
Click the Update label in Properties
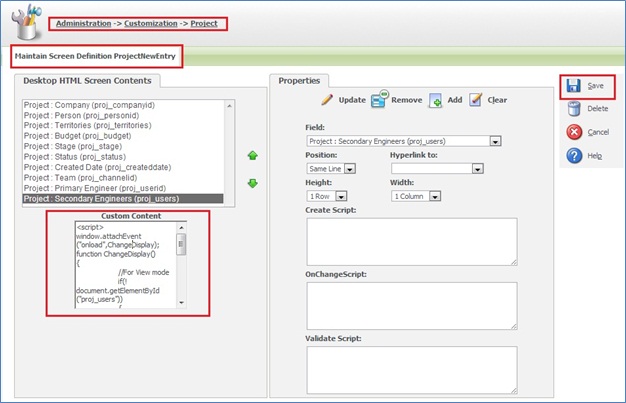pyautogui.click(x=352, y=100)
